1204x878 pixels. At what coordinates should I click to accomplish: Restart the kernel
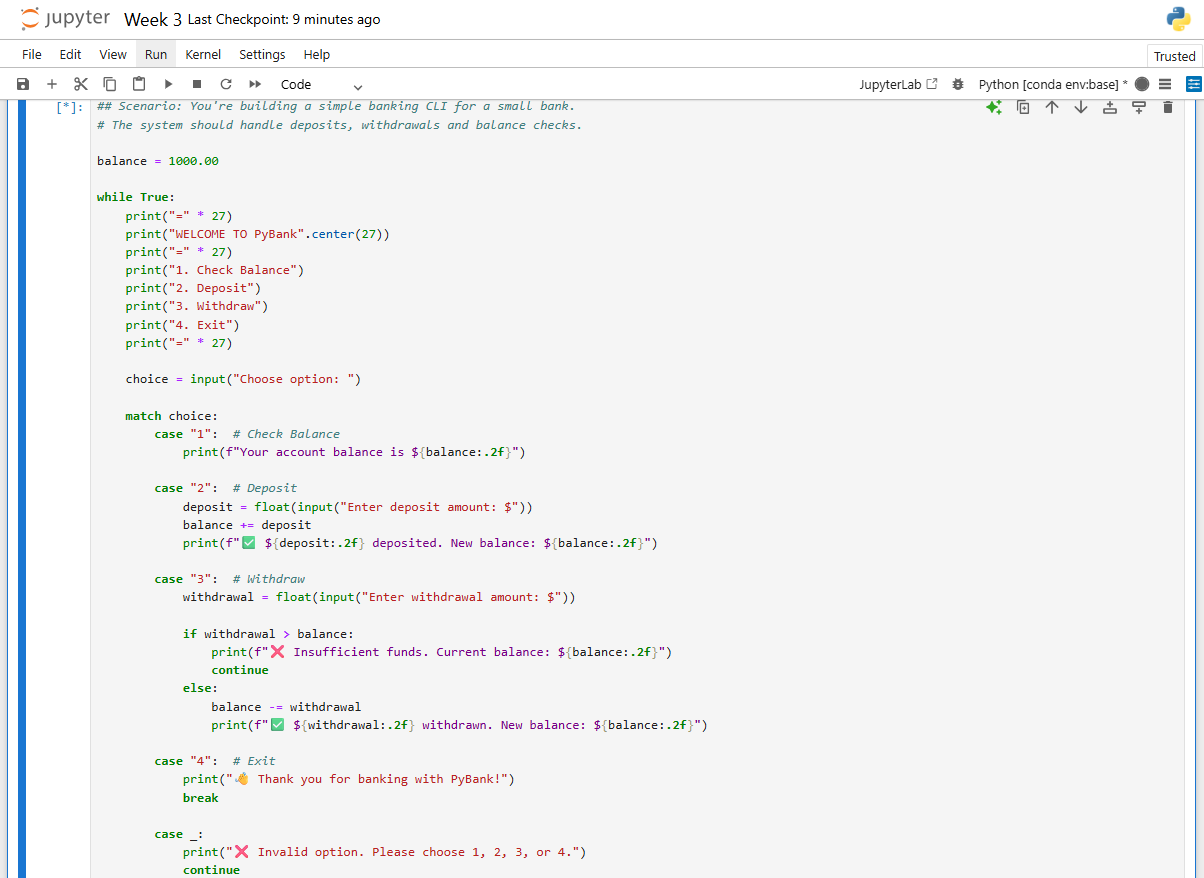pyautogui.click(x=226, y=85)
